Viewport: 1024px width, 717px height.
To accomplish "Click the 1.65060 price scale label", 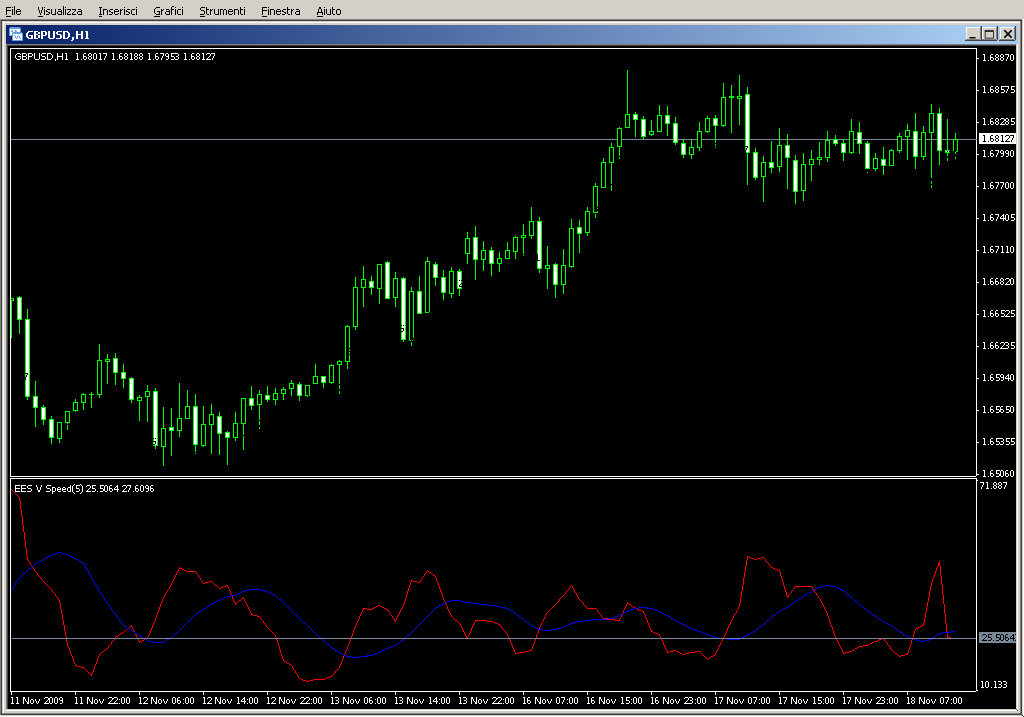I will 999,473.
